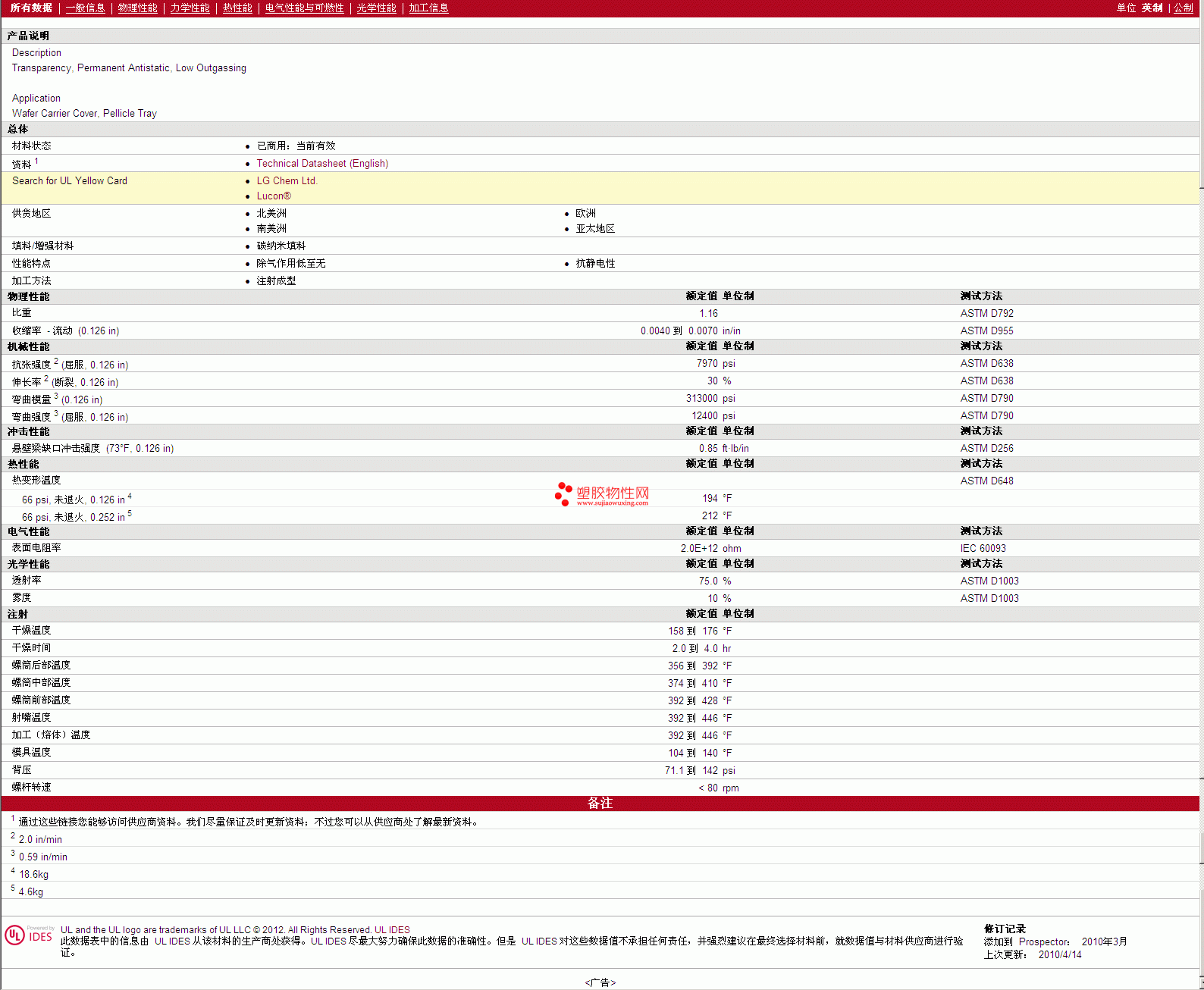Select the 313000 flexural modulus value

coord(701,398)
